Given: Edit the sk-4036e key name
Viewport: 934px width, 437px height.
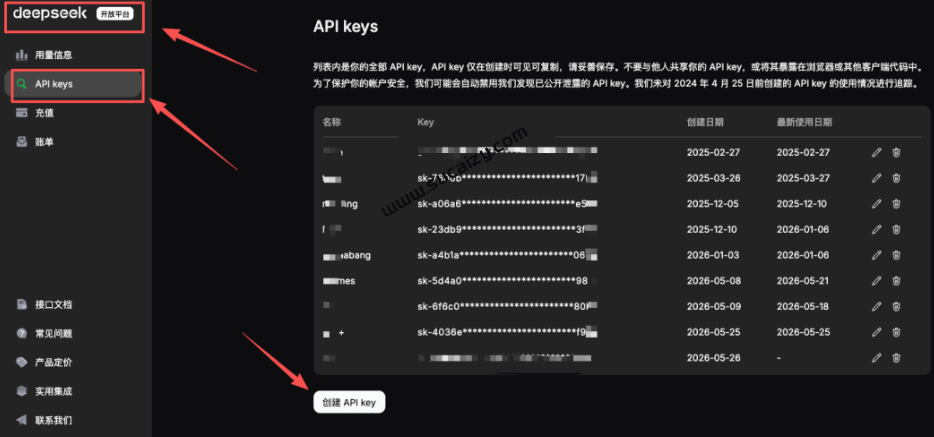Looking at the screenshot, I should coord(876,332).
